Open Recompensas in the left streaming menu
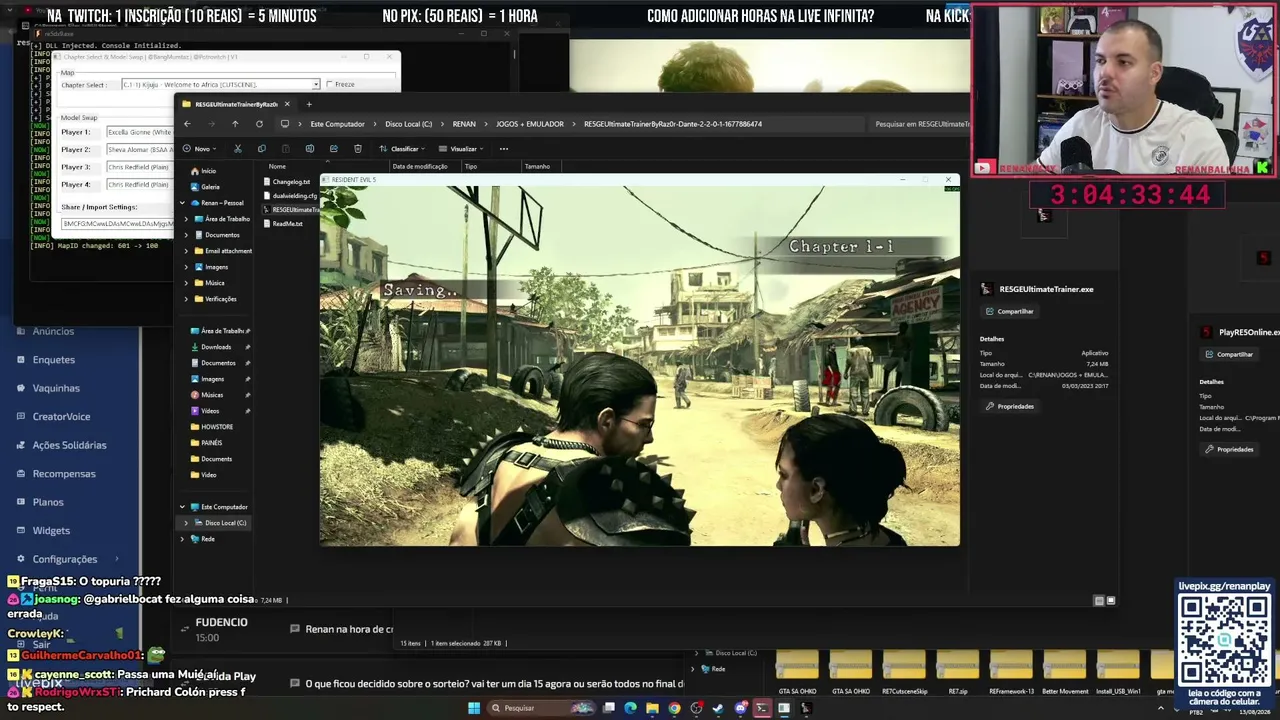 pos(64,473)
